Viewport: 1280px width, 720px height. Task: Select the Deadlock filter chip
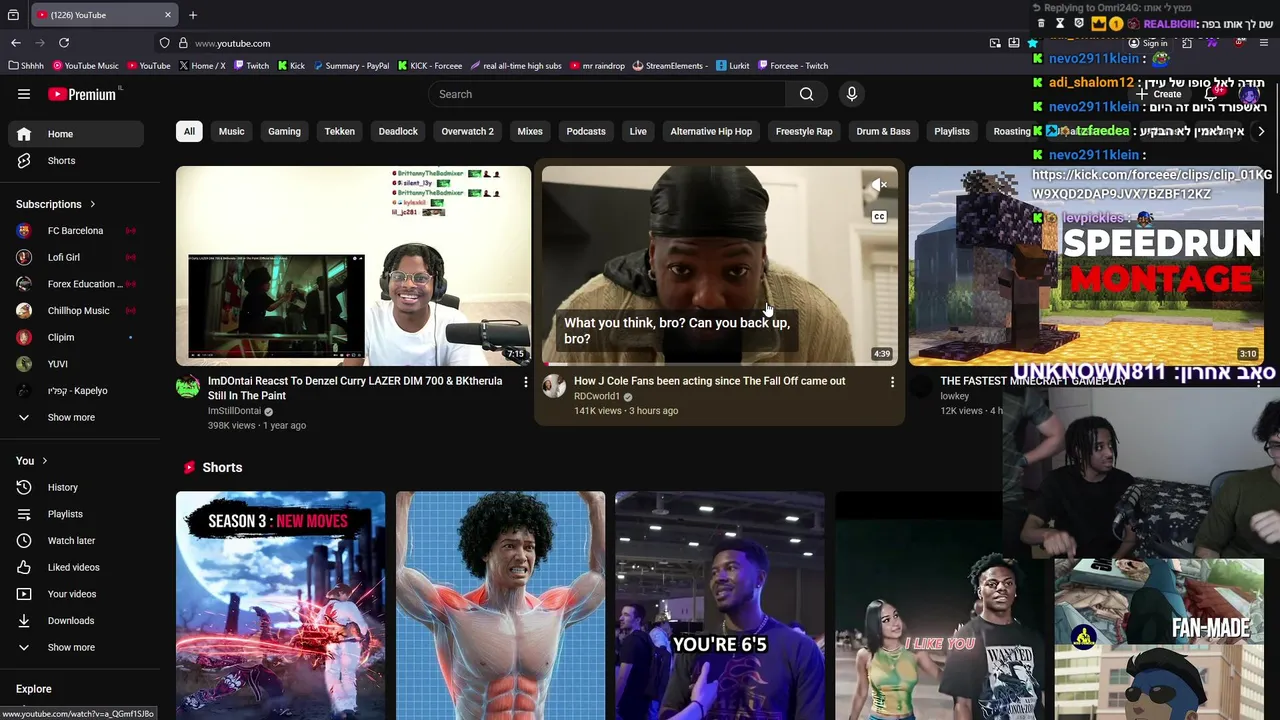tap(398, 131)
